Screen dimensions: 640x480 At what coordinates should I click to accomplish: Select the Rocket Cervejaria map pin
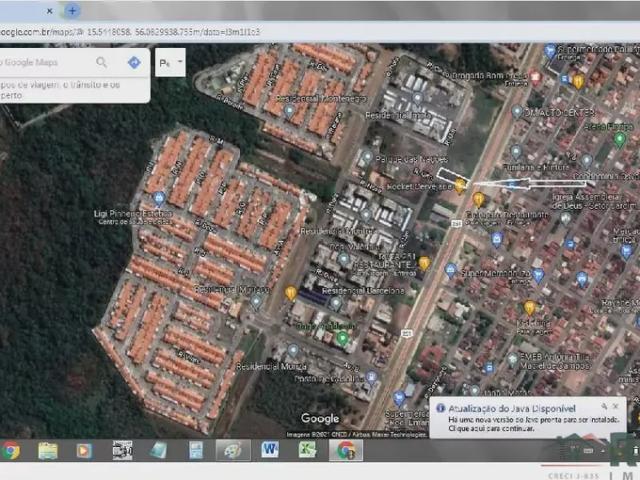click(x=460, y=185)
